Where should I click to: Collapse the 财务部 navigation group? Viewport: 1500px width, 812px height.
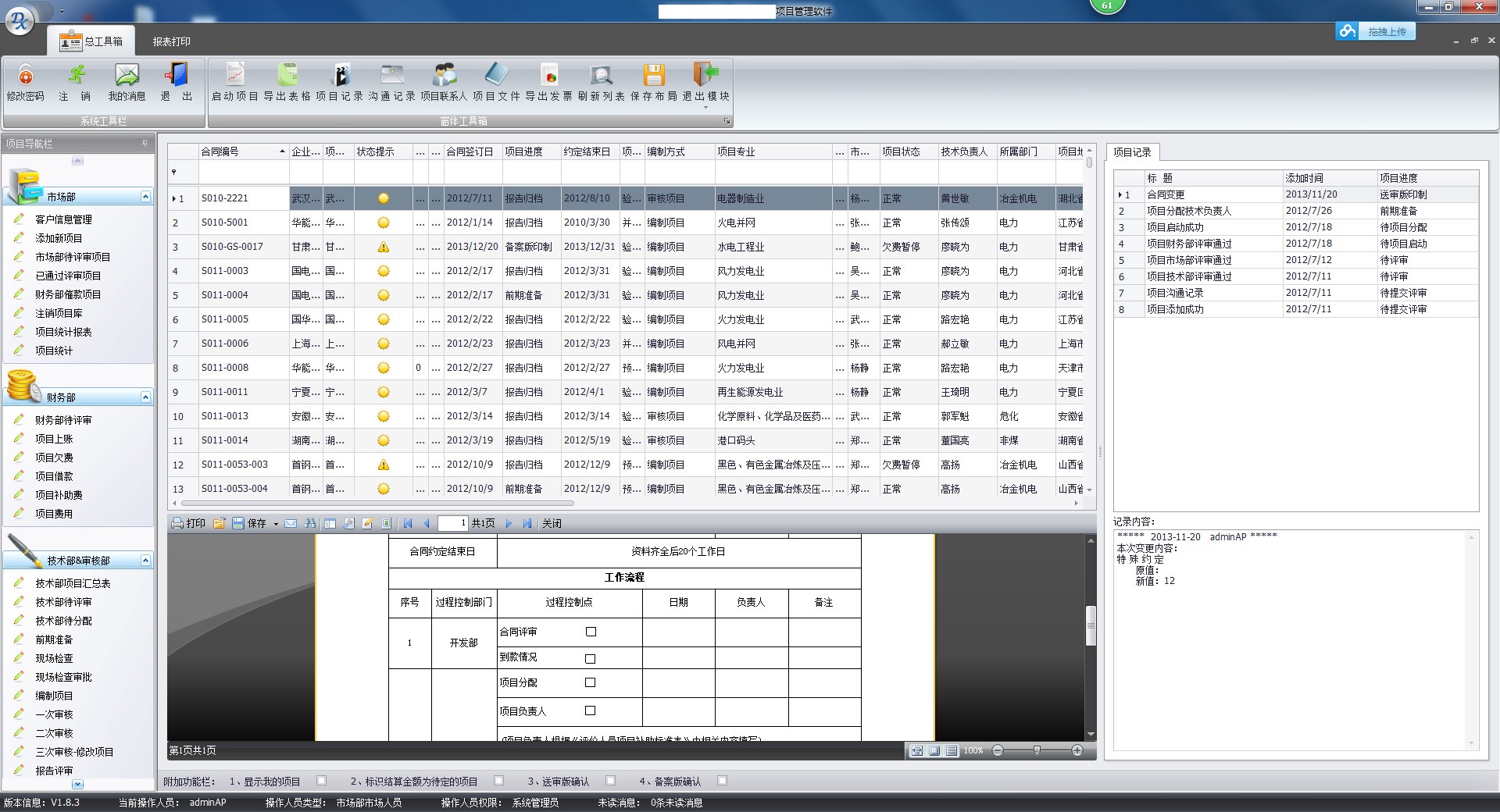click(145, 397)
